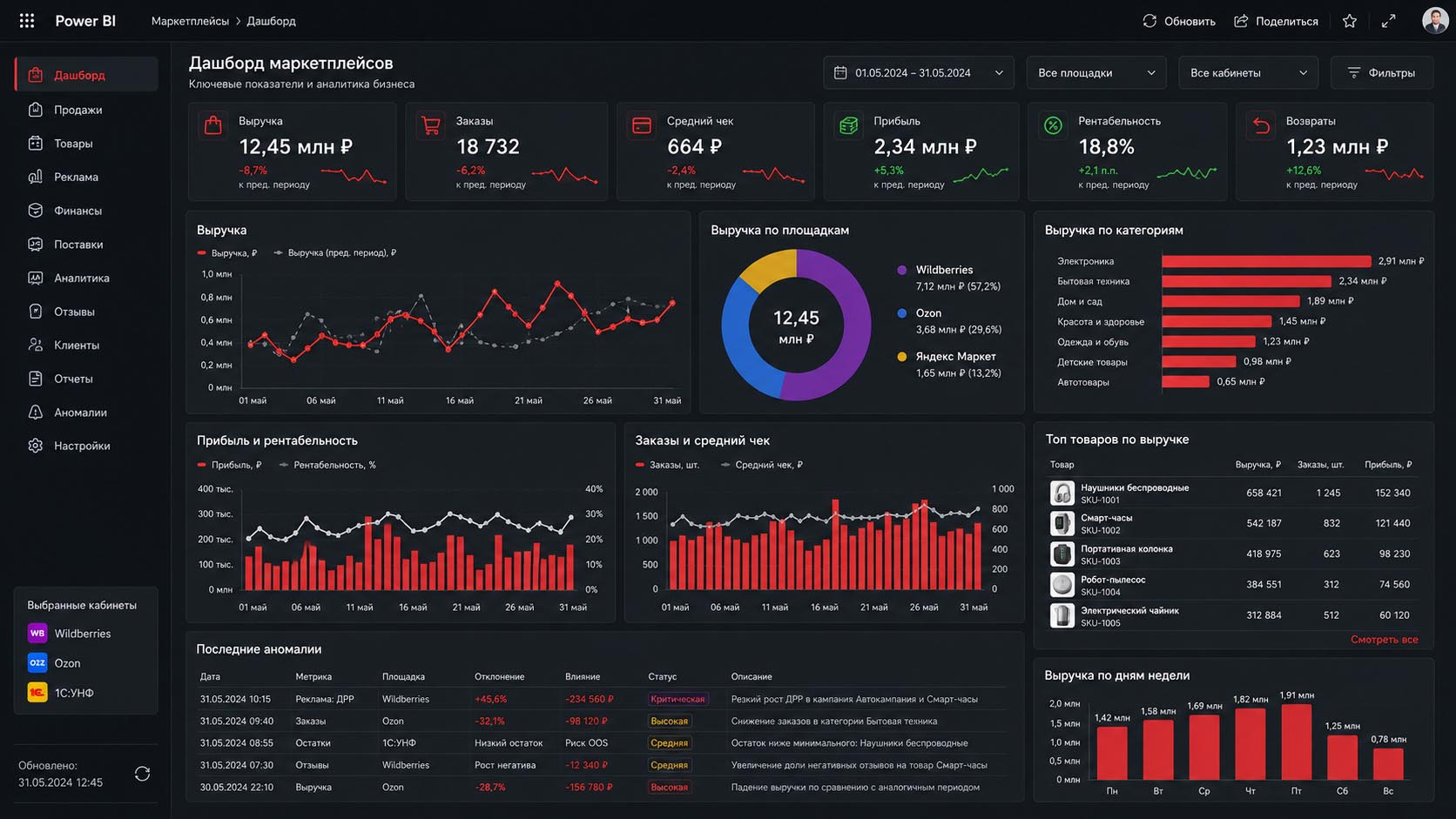This screenshot has height=819, width=1456.
Task: Click the Наушники беспроводные product thumbnail
Action: click(x=1062, y=493)
